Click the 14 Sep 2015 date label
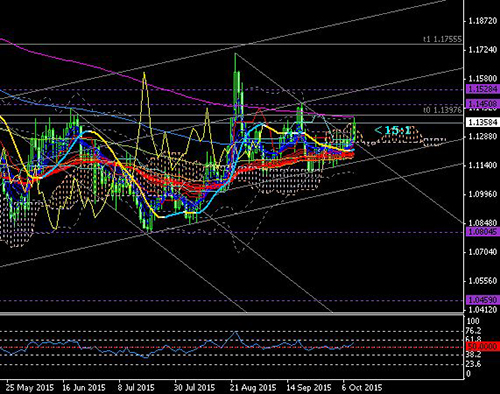 pyautogui.click(x=309, y=388)
